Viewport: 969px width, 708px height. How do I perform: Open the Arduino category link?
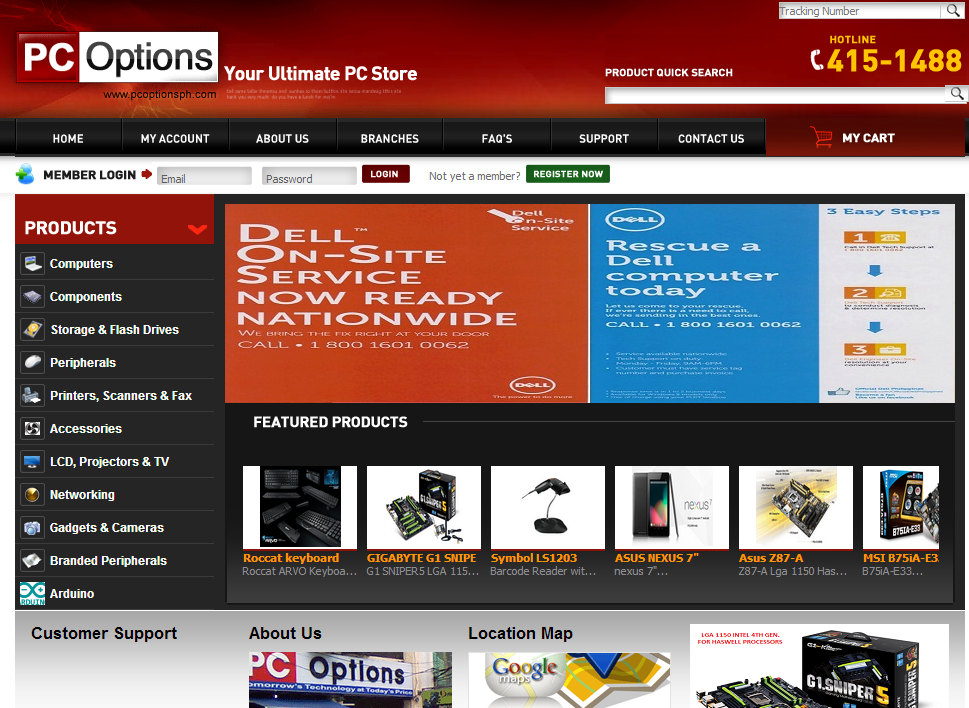click(72, 594)
